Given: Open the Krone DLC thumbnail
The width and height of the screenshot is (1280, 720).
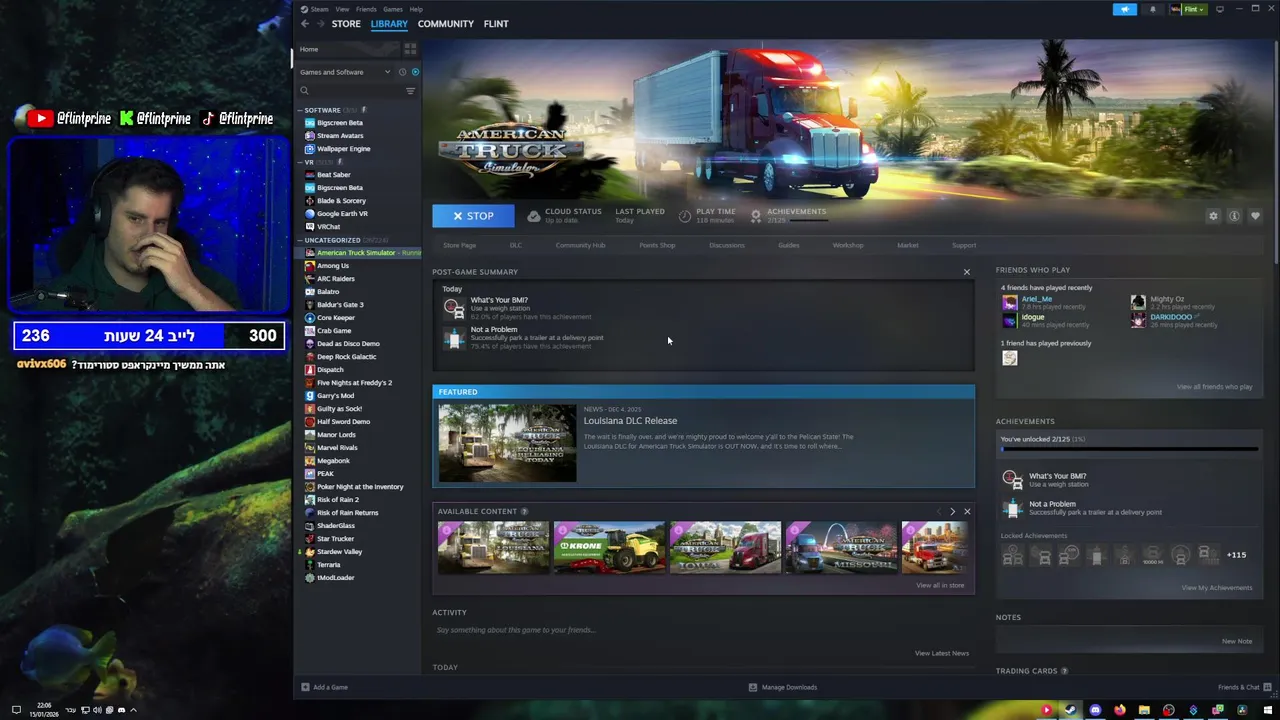Looking at the screenshot, I should pyautogui.click(x=609, y=548).
